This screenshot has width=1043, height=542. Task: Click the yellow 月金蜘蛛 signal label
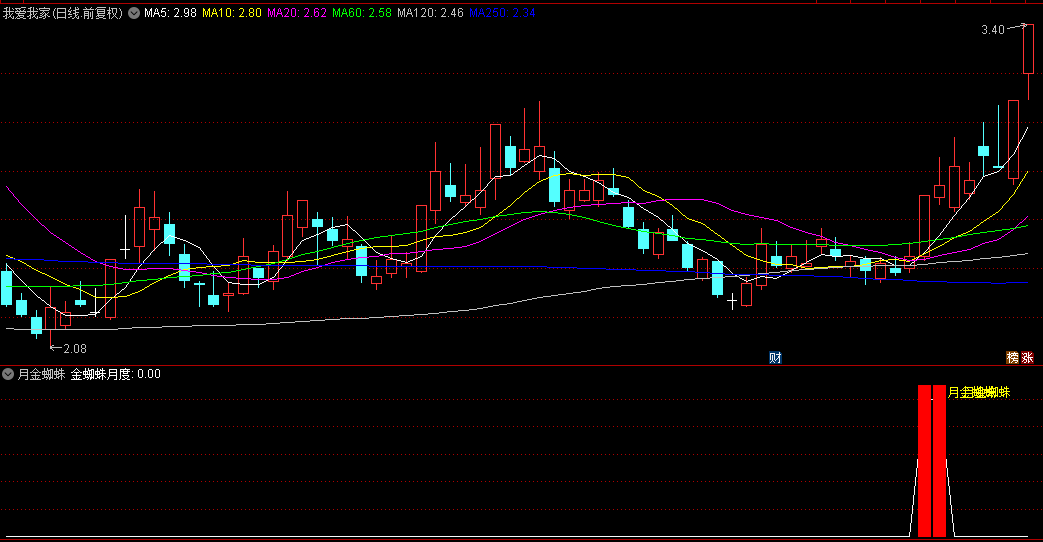pyautogui.click(x=978, y=392)
